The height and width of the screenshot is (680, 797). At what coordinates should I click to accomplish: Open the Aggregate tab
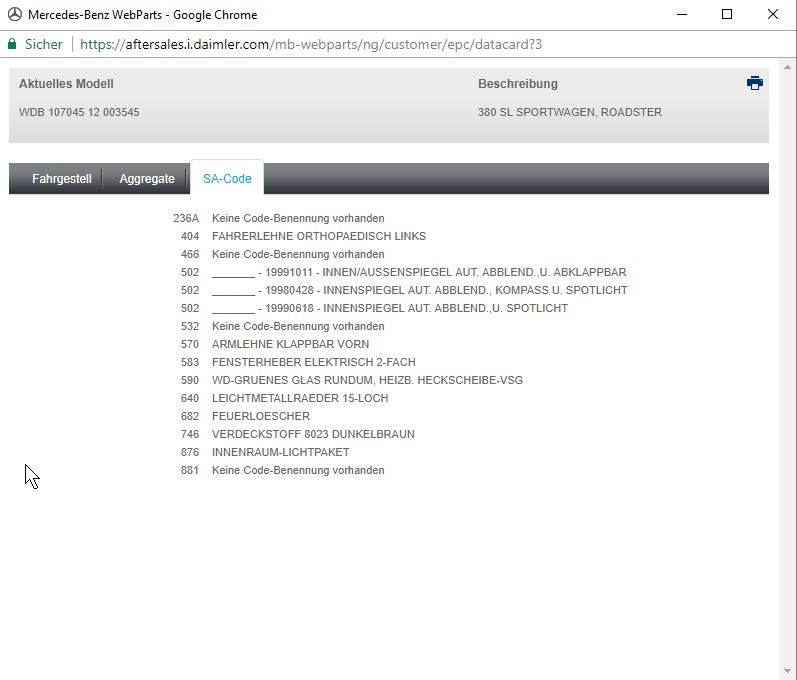click(147, 179)
